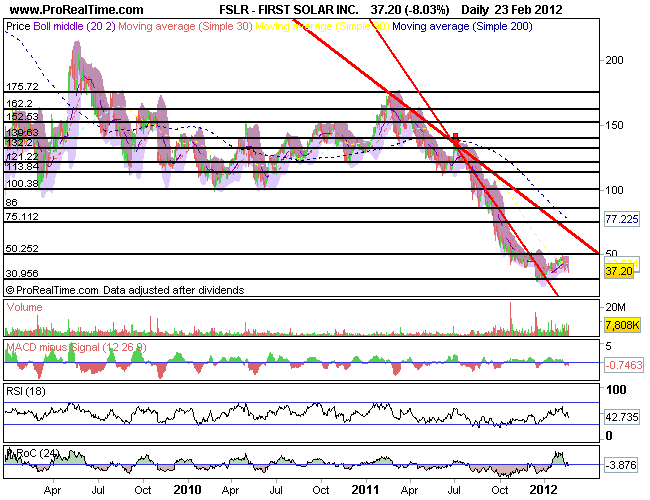Click the MACD minus Signal (12 26 9) label
This screenshot has height=500, width=650.
pyautogui.click(x=76, y=347)
